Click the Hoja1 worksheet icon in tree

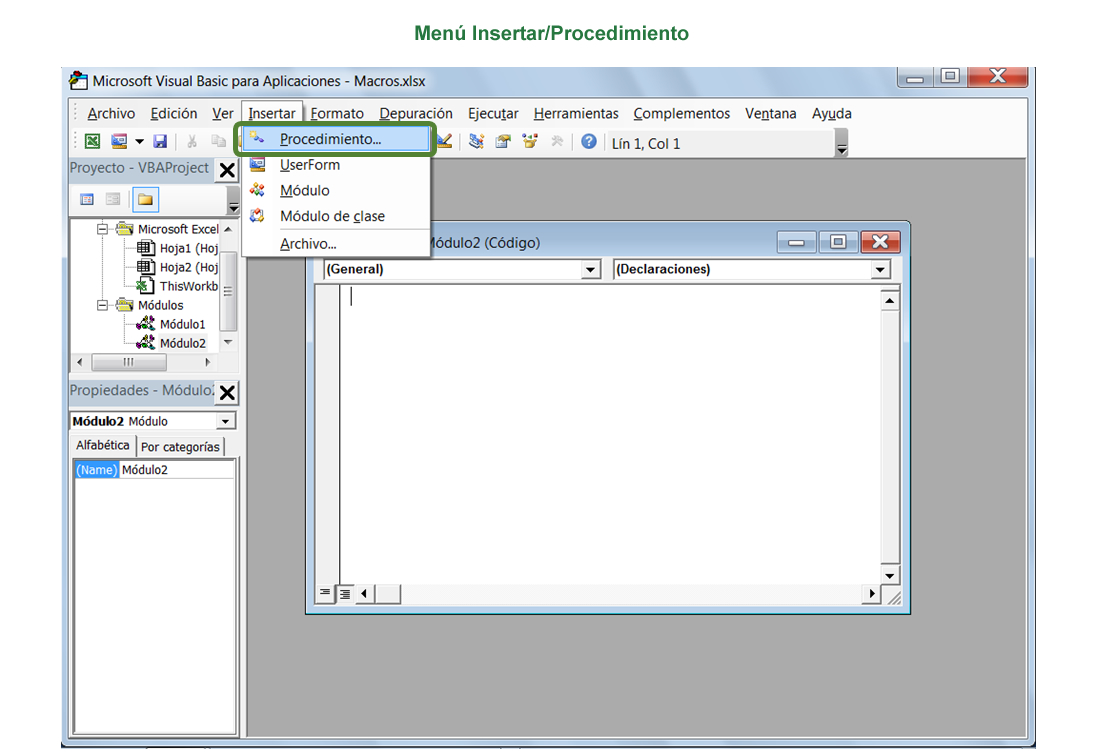[x=145, y=248]
